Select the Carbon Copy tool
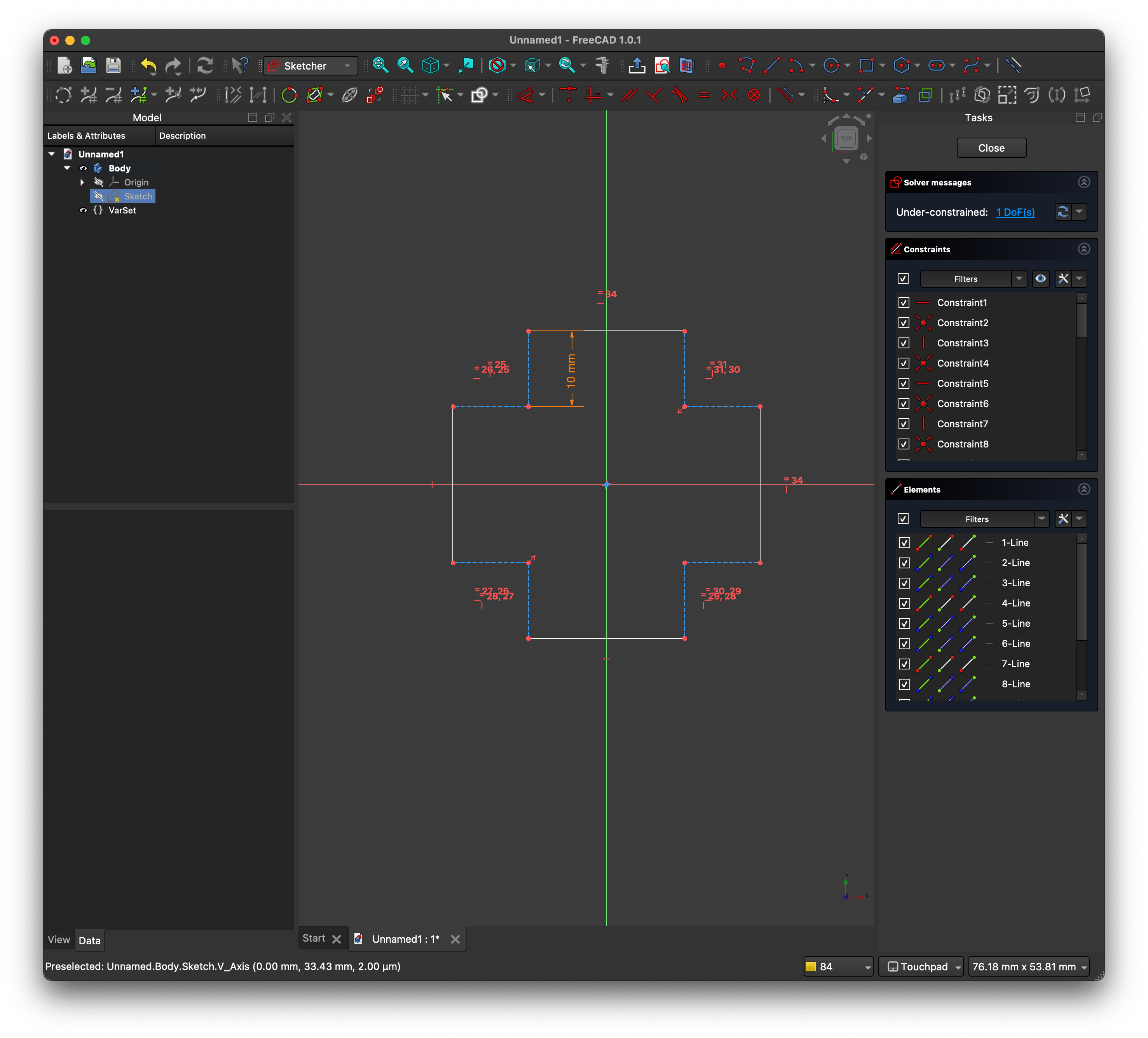The image size is (1148, 1038). (x=926, y=94)
